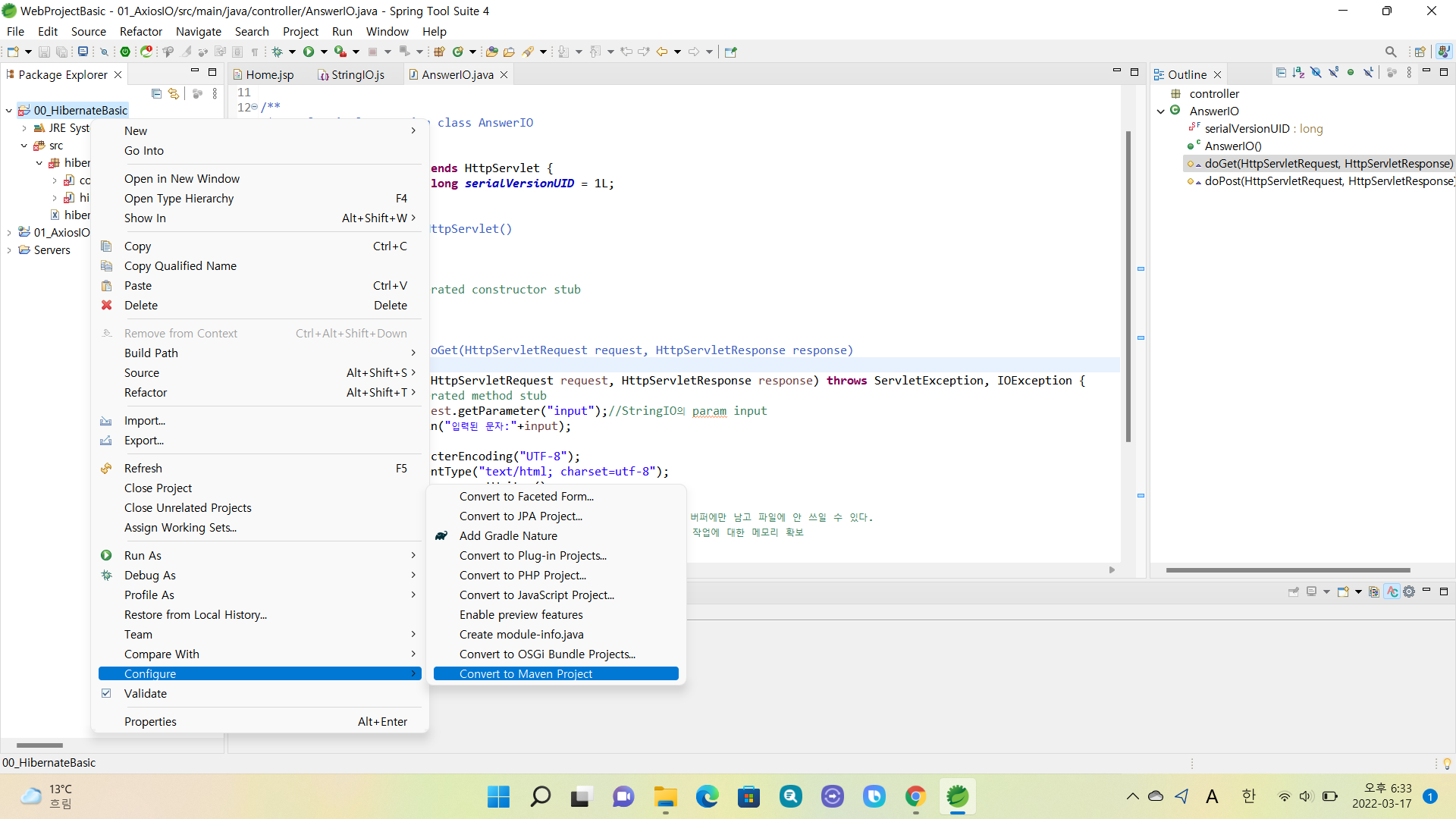
Task: Expand the 01_AxiosIO project node
Action: pyautogui.click(x=9, y=233)
